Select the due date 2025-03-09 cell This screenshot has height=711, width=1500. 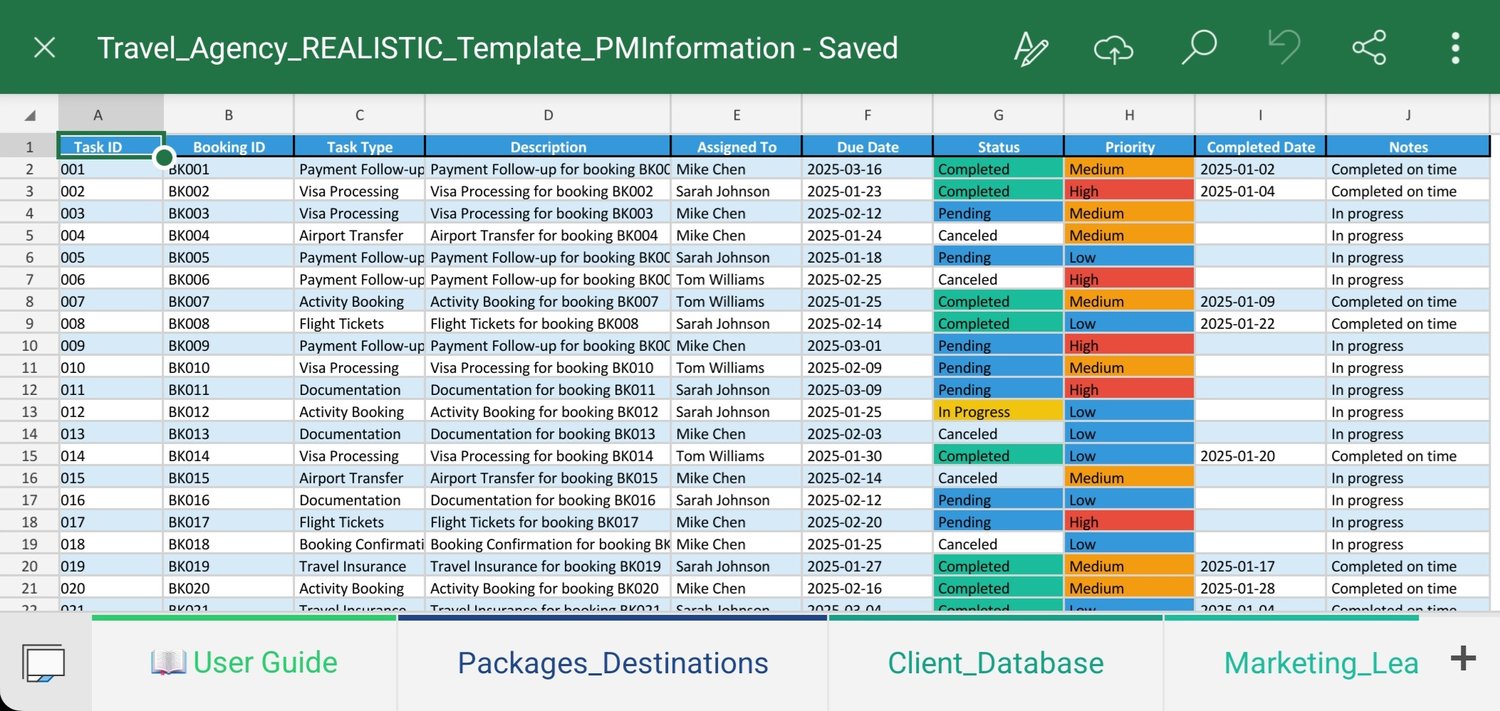pyautogui.click(x=868, y=390)
